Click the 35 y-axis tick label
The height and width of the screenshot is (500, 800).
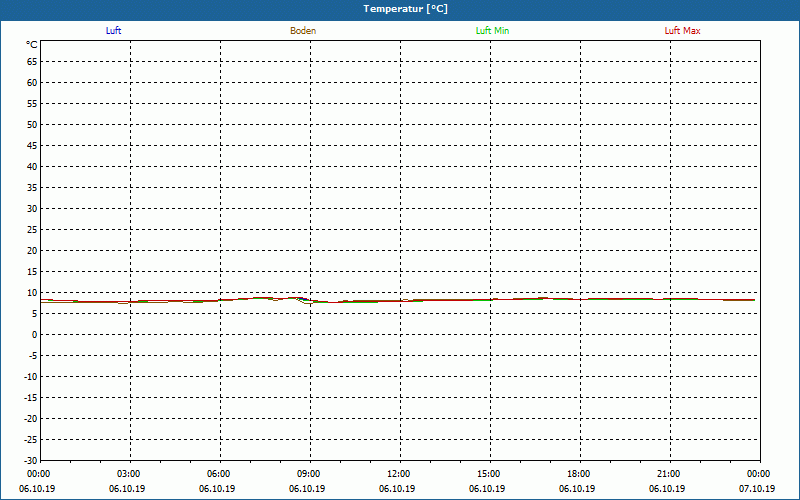tap(32, 188)
